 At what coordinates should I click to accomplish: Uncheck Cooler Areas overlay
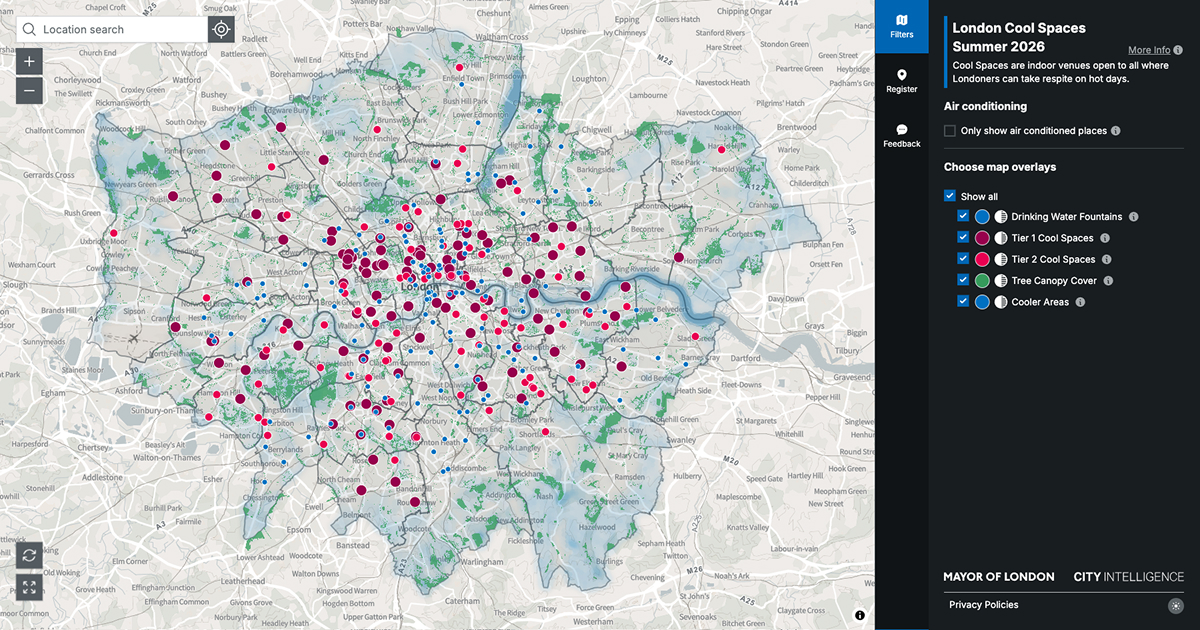click(x=963, y=302)
